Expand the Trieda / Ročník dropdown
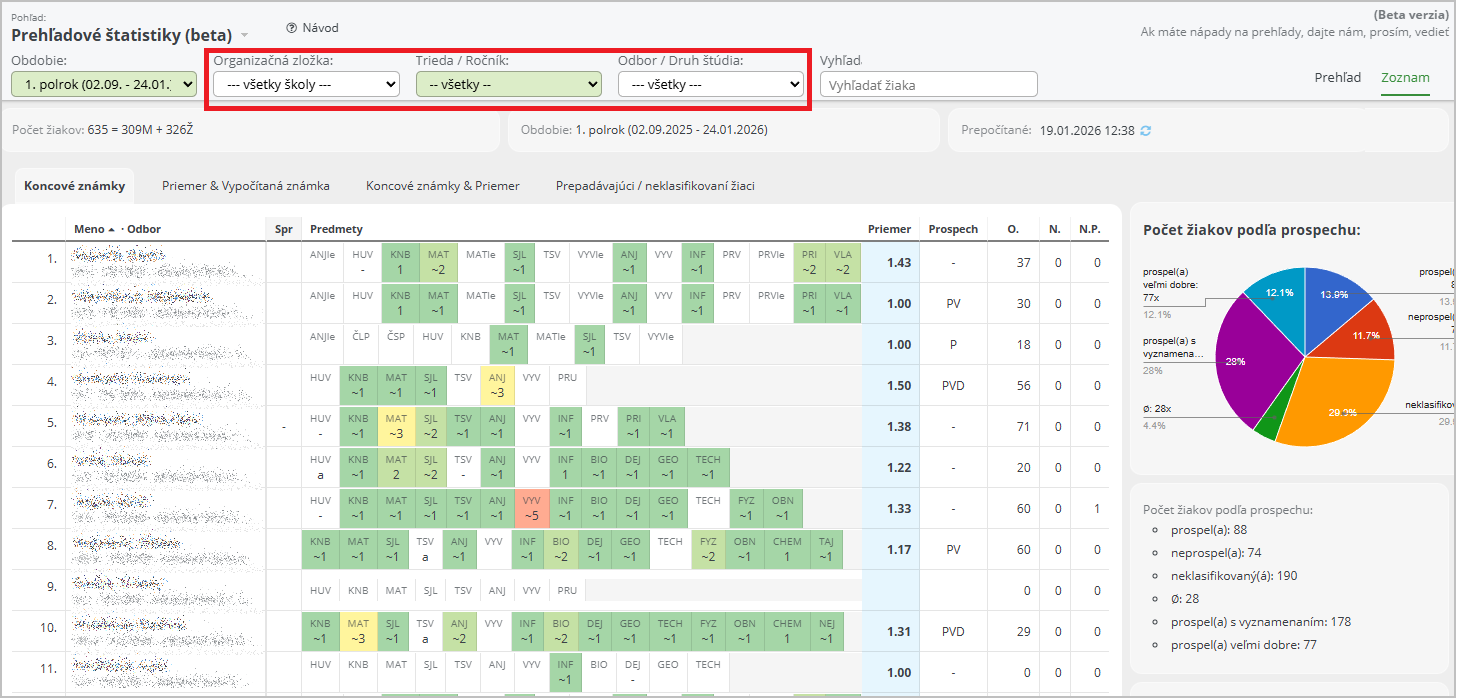1459x698 pixels. [508, 85]
